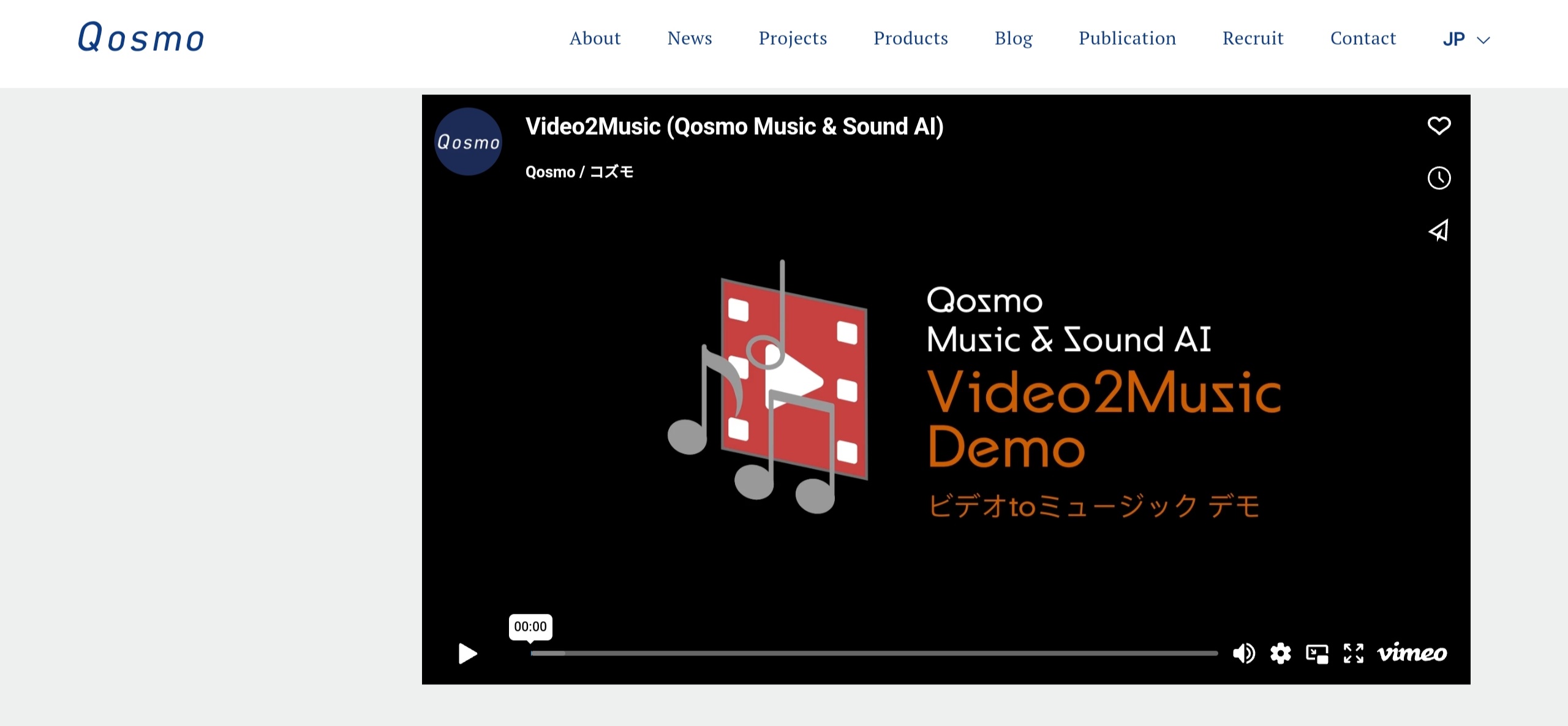Viewport: 1568px width, 726px height.
Task: Go to the About page
Action: click(595, 38)
